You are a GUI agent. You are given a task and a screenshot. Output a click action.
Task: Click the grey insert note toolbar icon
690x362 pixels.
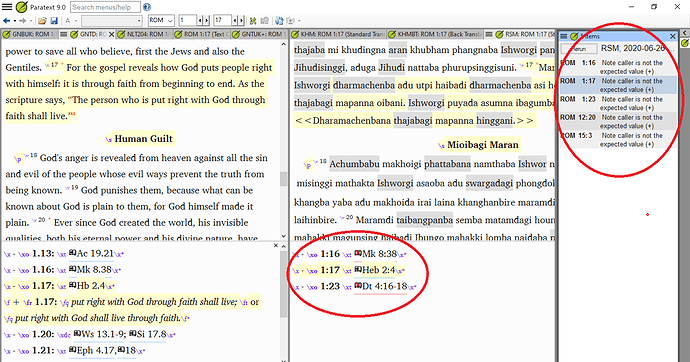[x=291, y=21]
